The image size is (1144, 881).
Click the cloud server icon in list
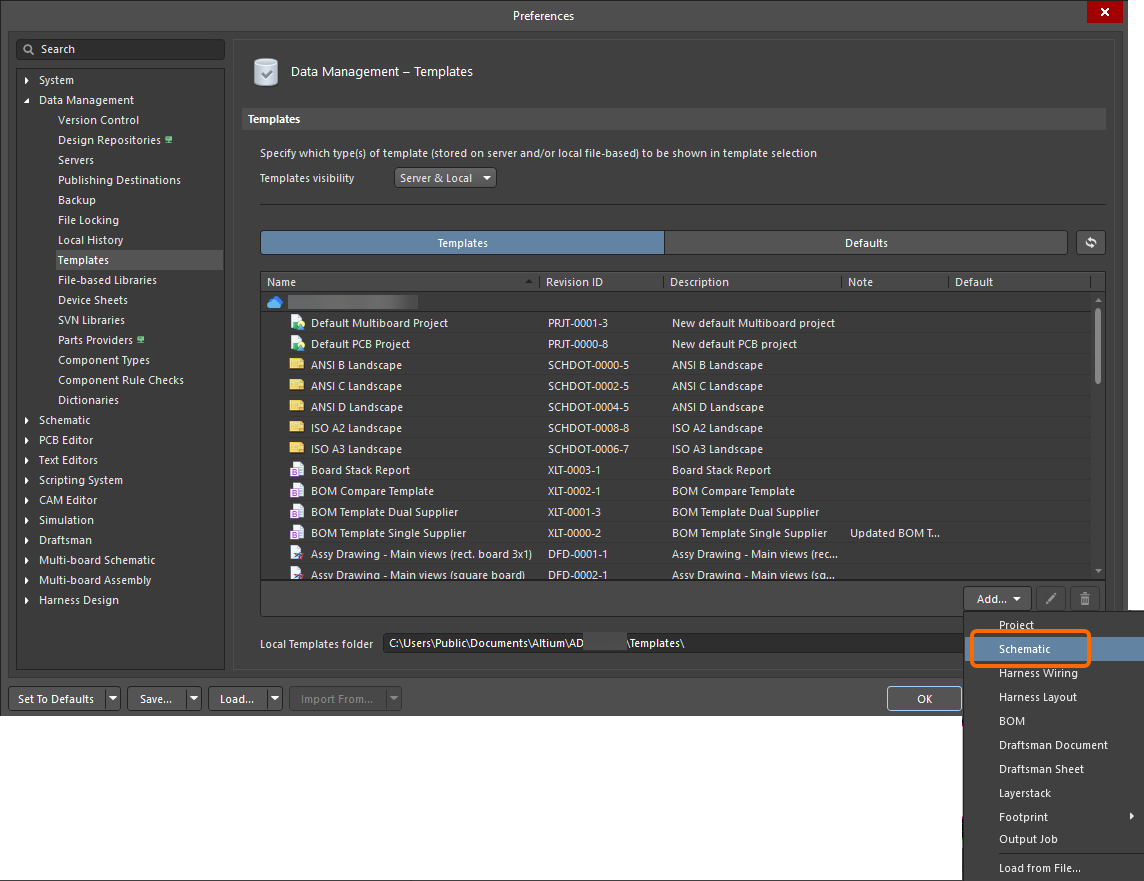point(275,302)
